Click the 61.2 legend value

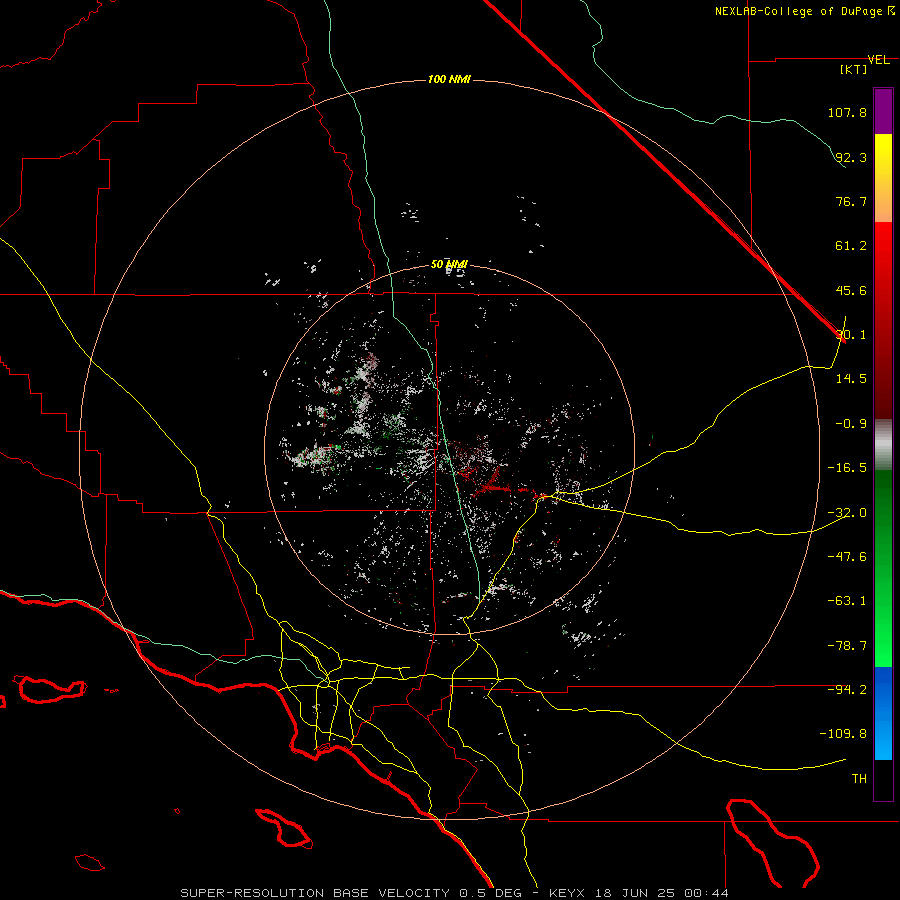tap(851, 246)
